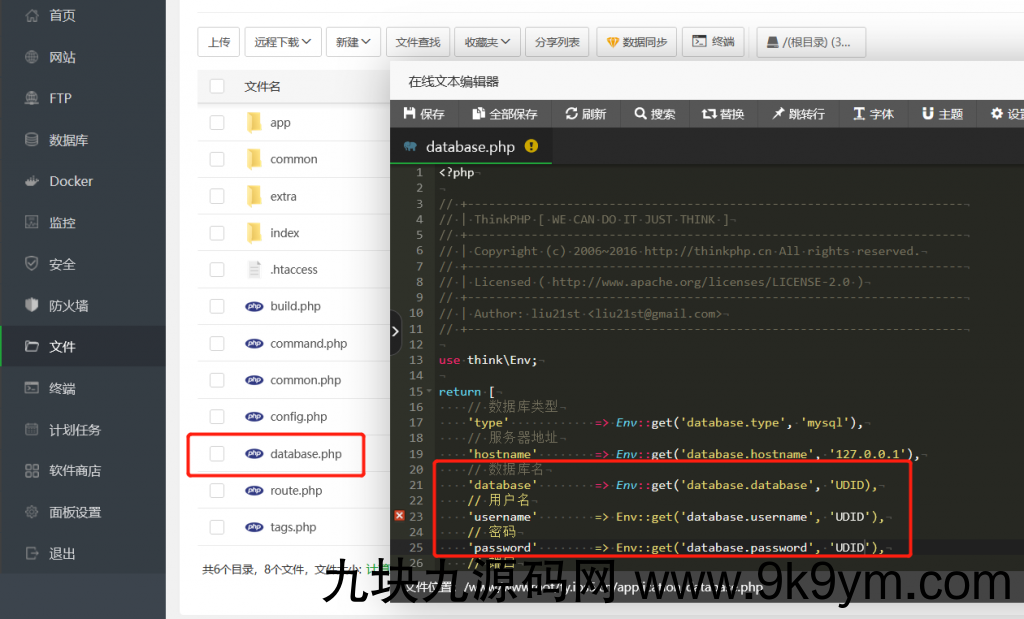
Task: Click the error marker on line 23
Action: [400, 516]
